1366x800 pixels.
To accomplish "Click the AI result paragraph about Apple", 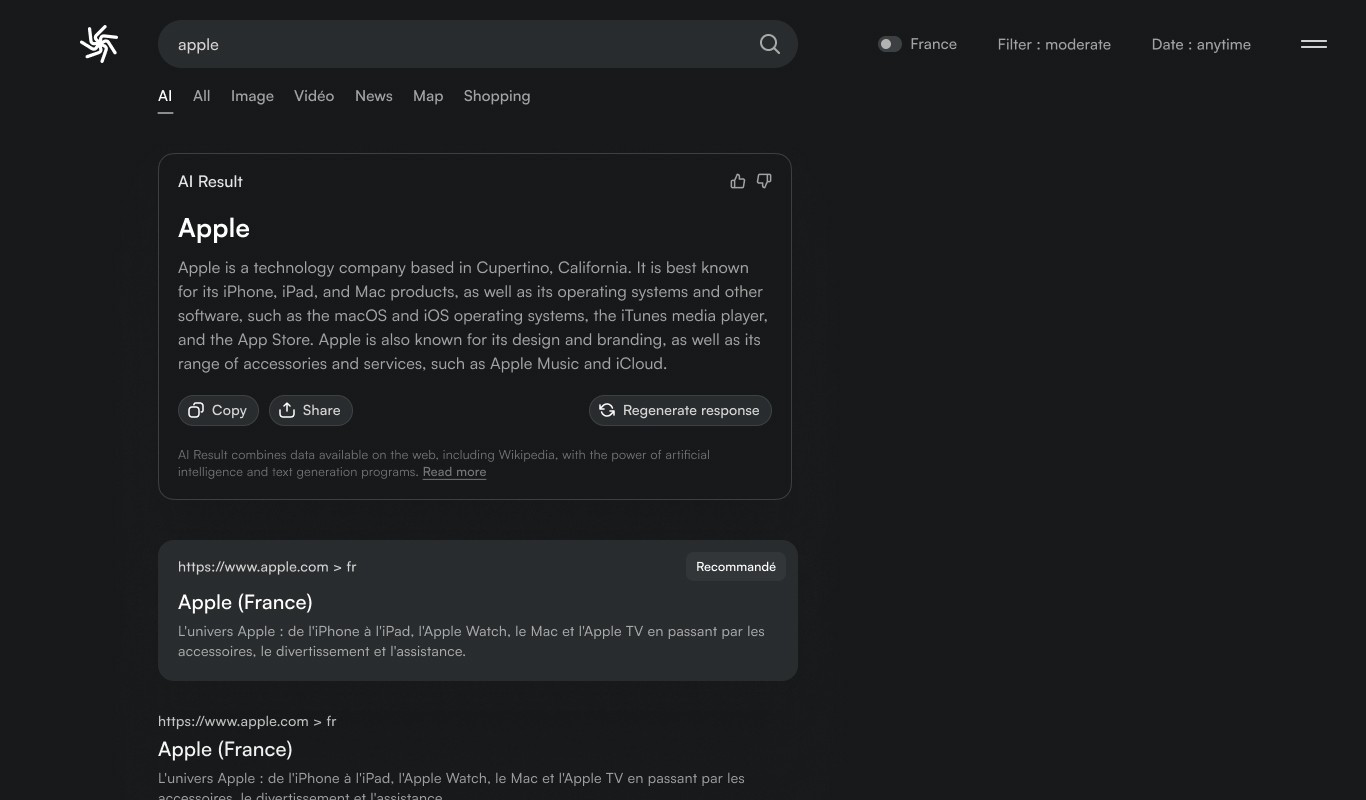I will [473, 316].
